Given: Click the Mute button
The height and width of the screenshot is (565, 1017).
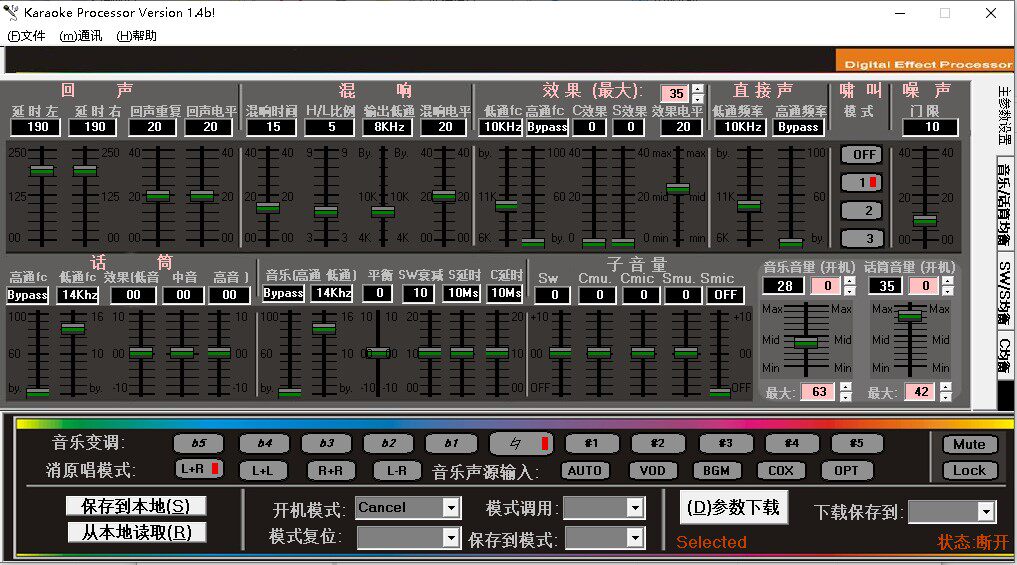Looking at the screenshot, I should click(969, 444).
